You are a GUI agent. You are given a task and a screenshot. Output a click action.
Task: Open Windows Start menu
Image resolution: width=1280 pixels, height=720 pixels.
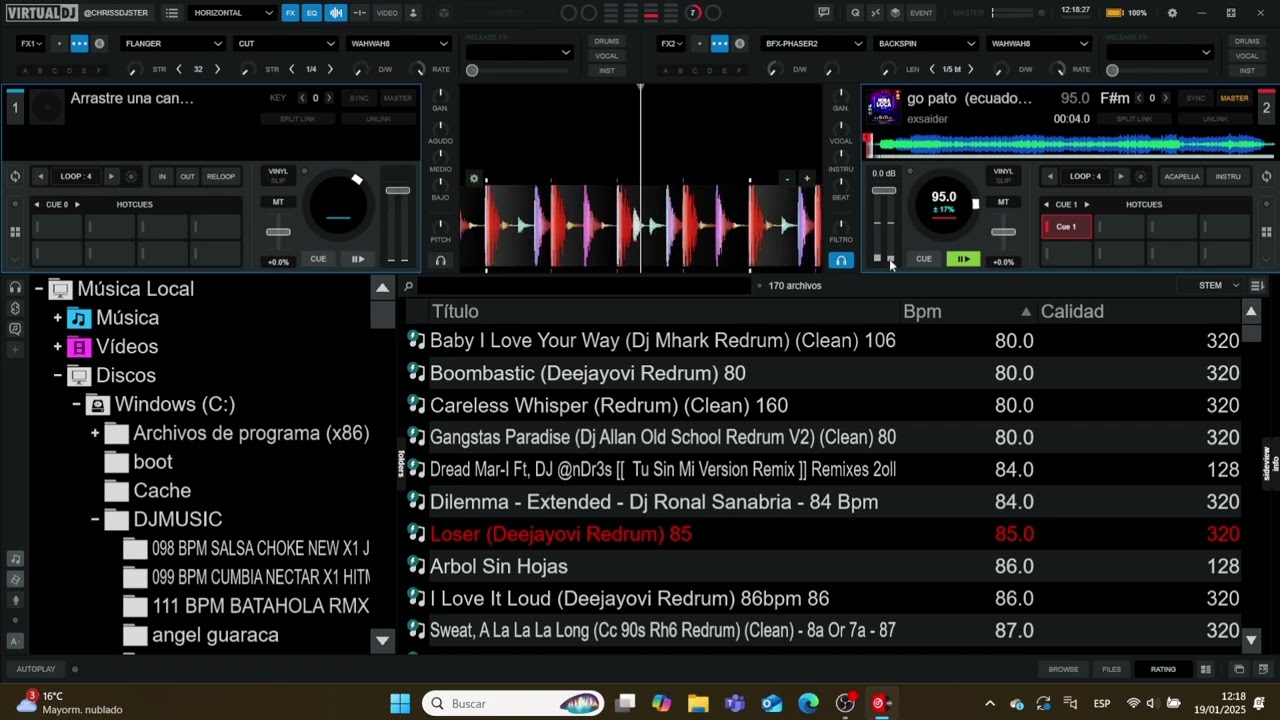pos(400,704)
